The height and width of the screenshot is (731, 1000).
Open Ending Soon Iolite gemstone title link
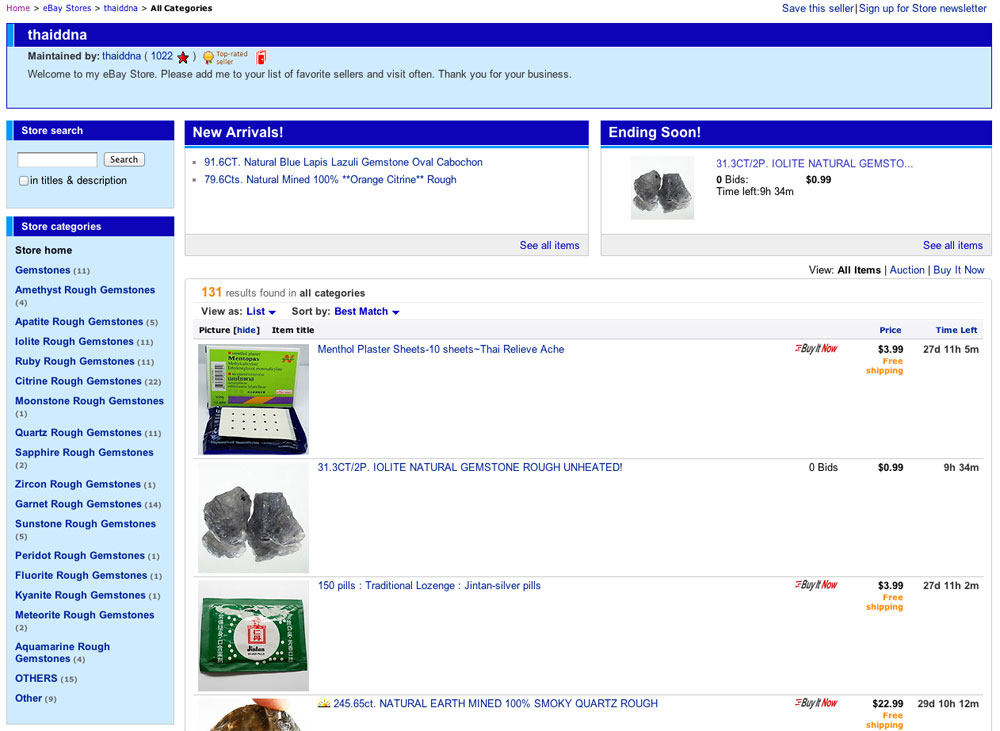point(814,163)
